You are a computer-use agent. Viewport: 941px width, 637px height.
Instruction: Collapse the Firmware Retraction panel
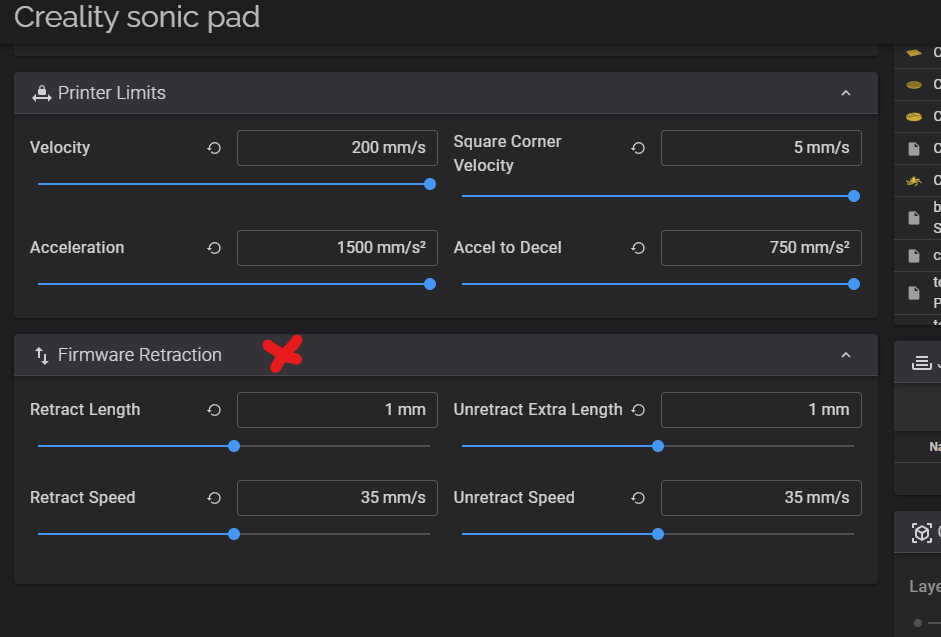pos(846,355)
